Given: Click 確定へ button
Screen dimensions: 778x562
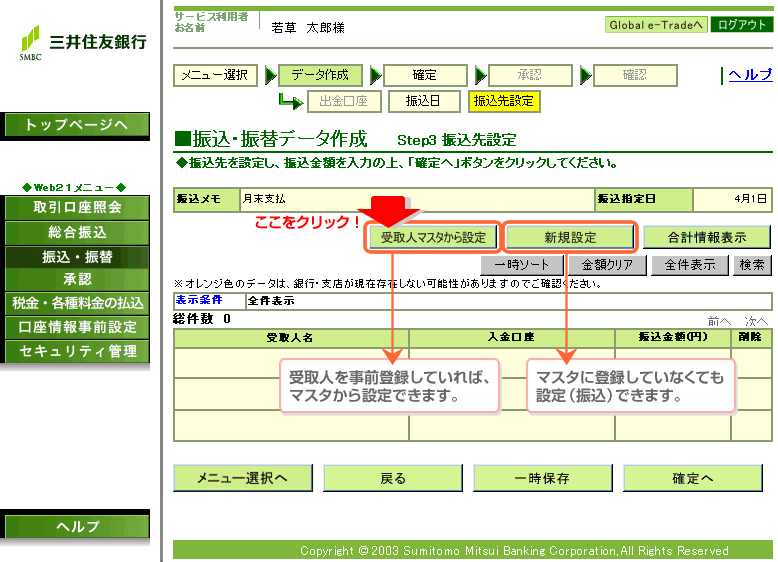Looking at the screenshot, I should point(693,478).
